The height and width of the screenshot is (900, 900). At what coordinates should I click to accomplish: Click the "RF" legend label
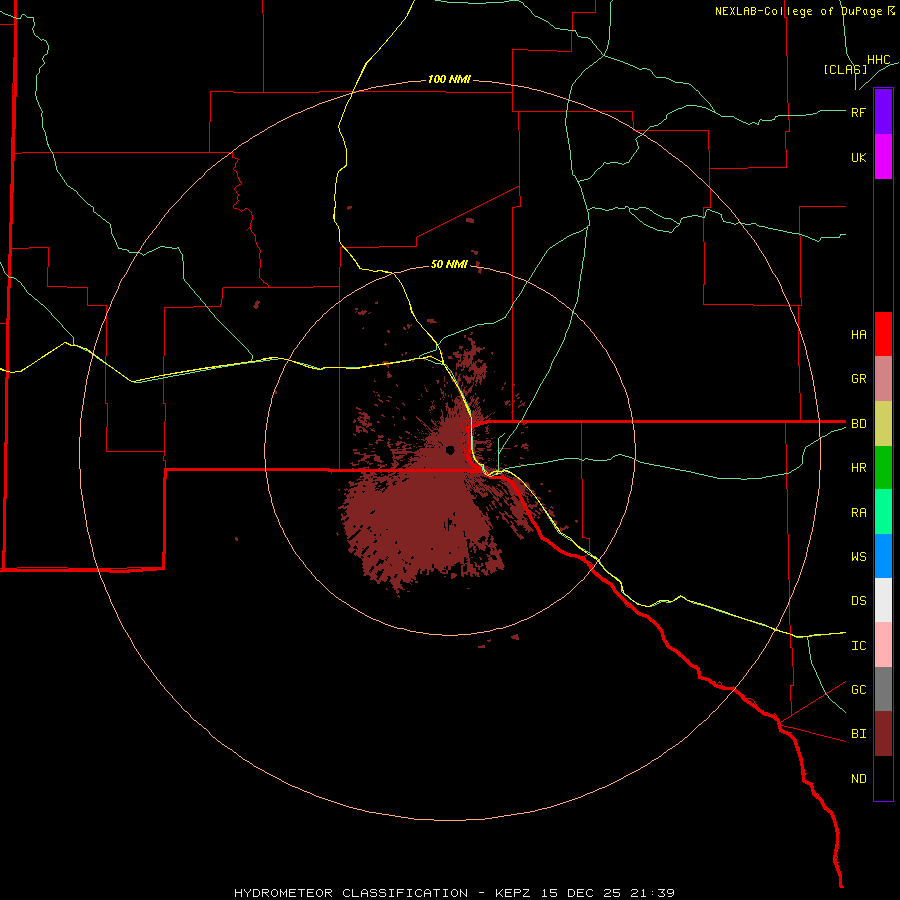pyautogui.click(x=858, y=112)
